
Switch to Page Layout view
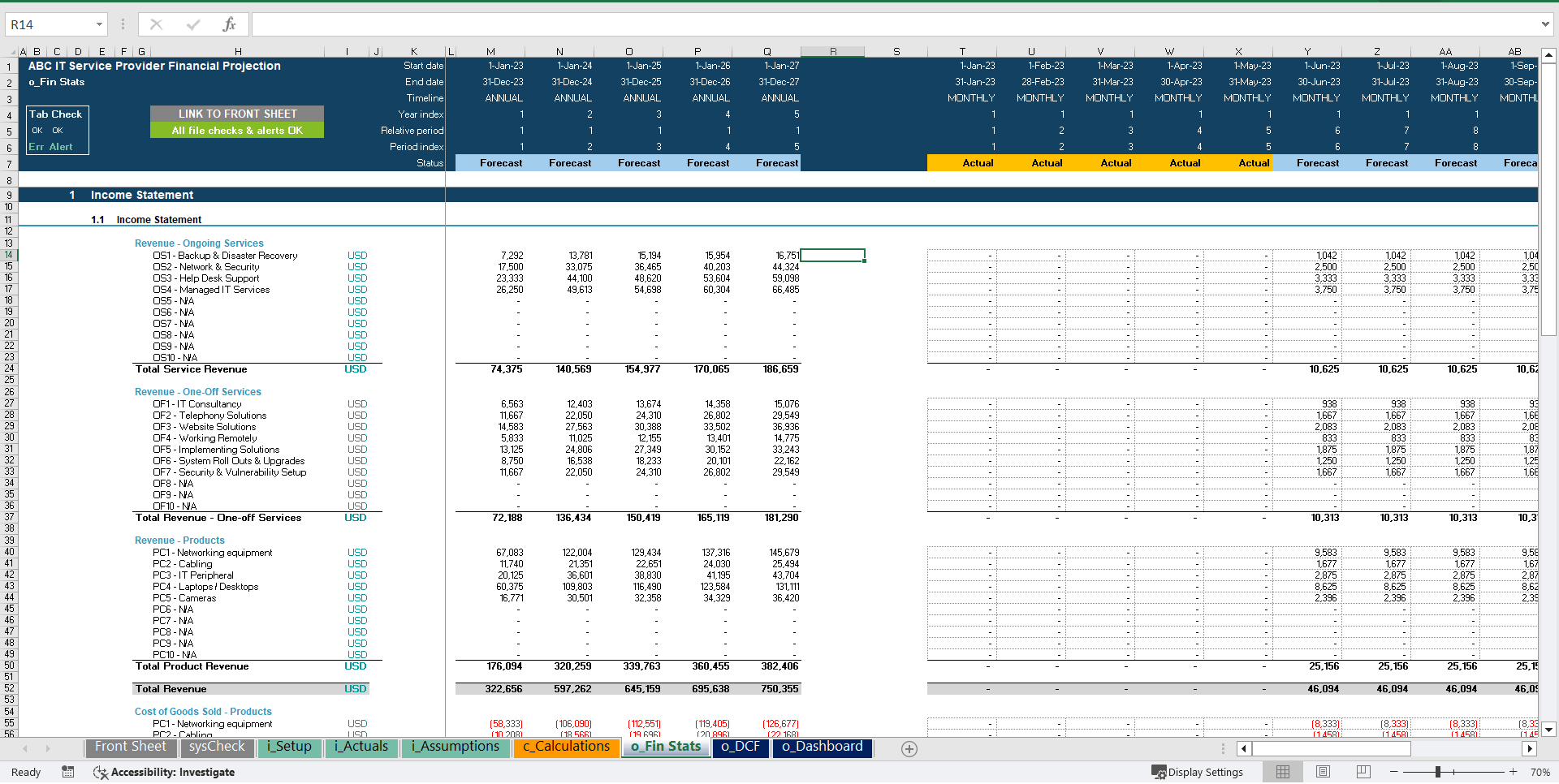(1323, 772)
